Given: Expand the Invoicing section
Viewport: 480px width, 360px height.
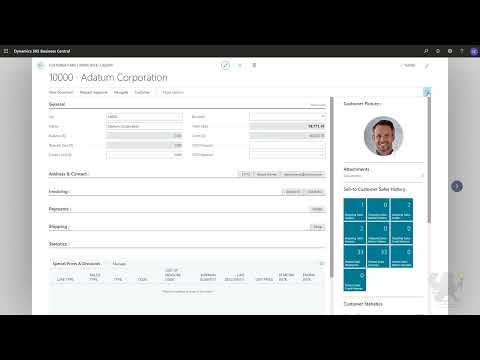Looking at the screenshot, I should coord(59,191).
